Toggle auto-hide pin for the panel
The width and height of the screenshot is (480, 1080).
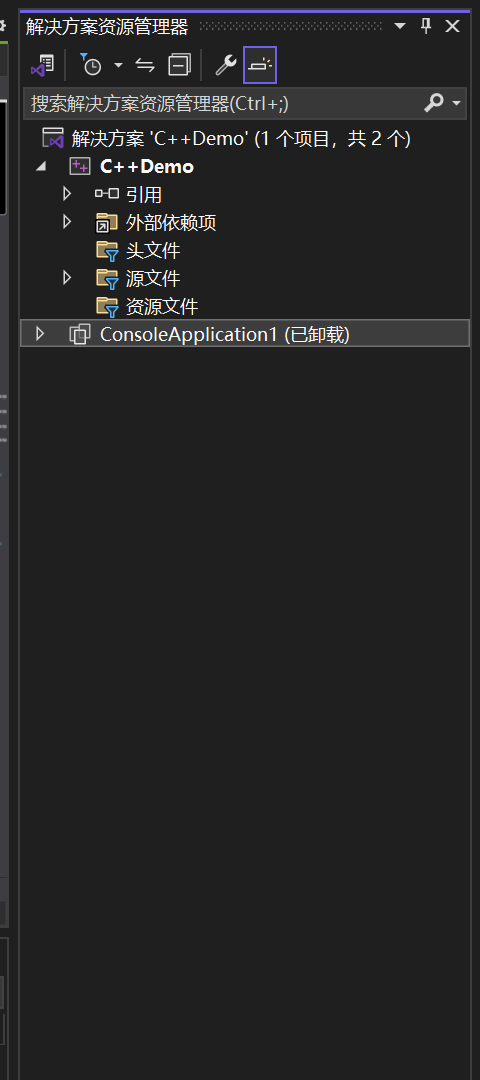(426, 27)
